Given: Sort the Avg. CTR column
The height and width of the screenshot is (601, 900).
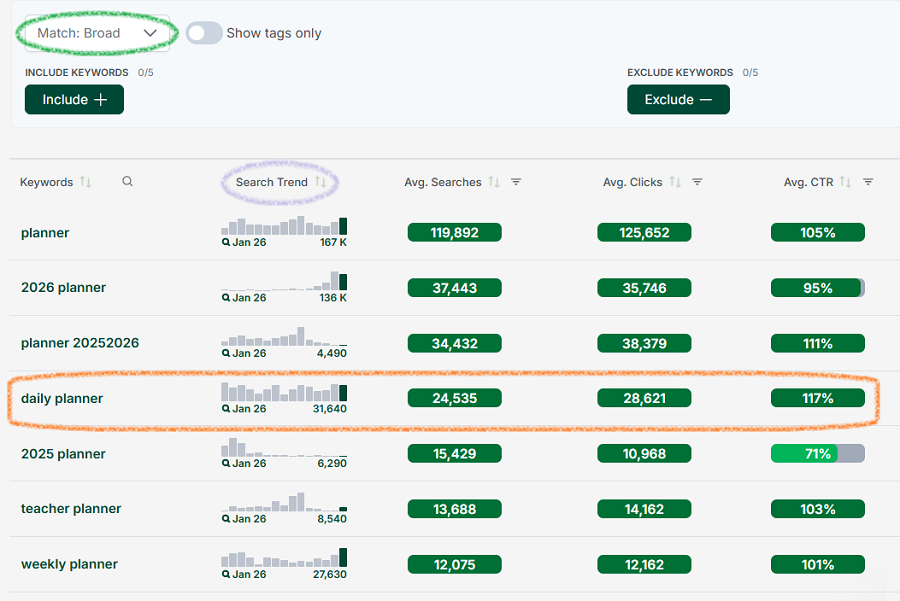Looking at the screenshot, I should [843, 182].
